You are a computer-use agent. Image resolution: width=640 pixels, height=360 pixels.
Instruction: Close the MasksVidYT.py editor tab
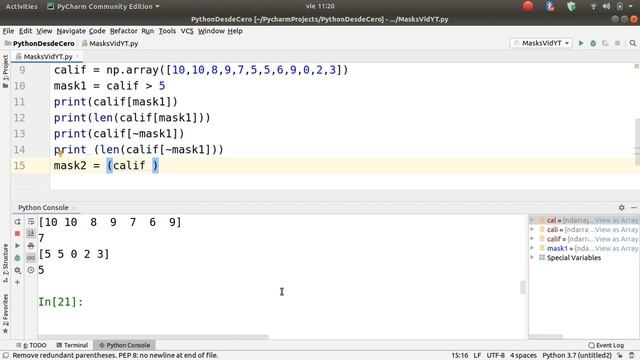tap(77, 56)
